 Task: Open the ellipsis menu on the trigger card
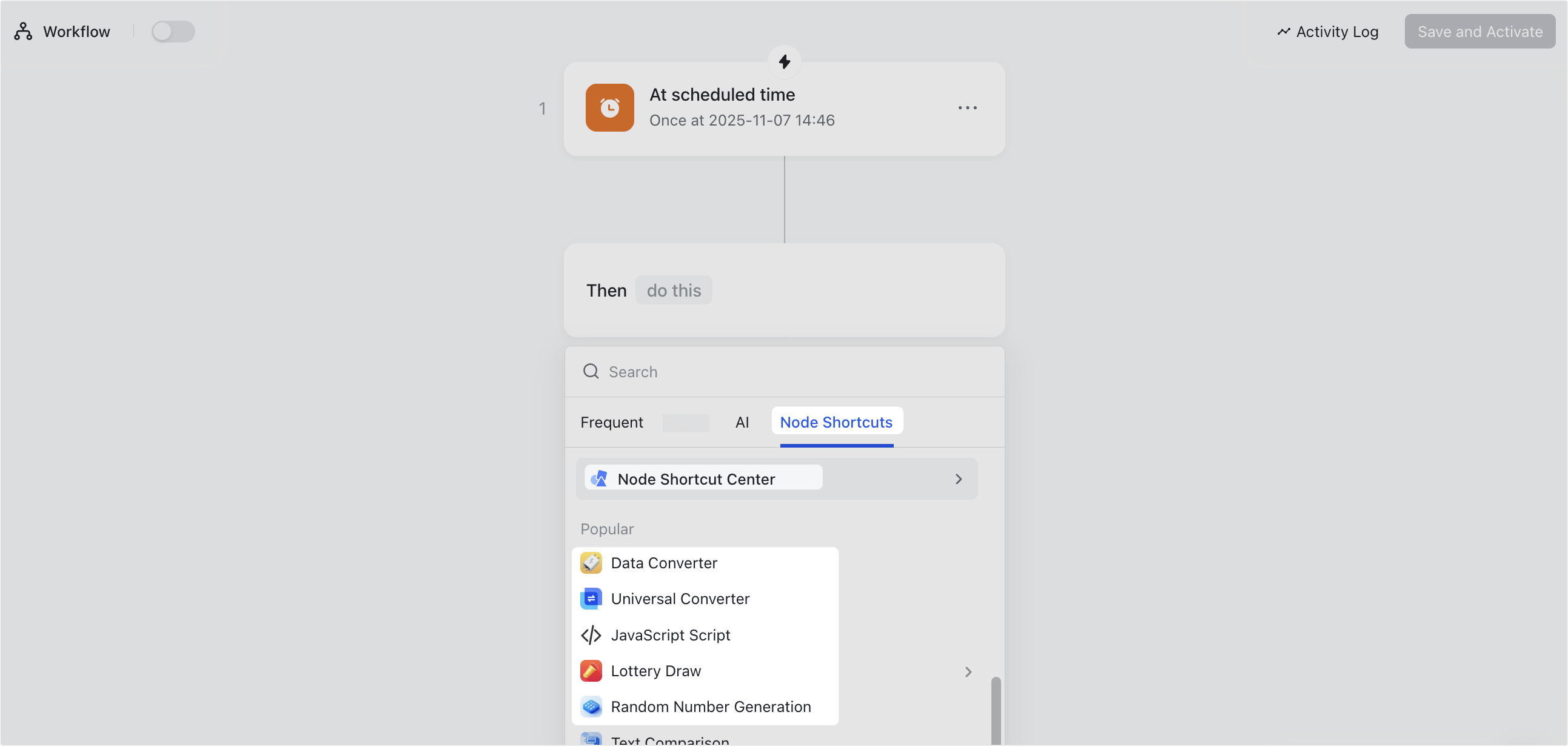(967, 107)
